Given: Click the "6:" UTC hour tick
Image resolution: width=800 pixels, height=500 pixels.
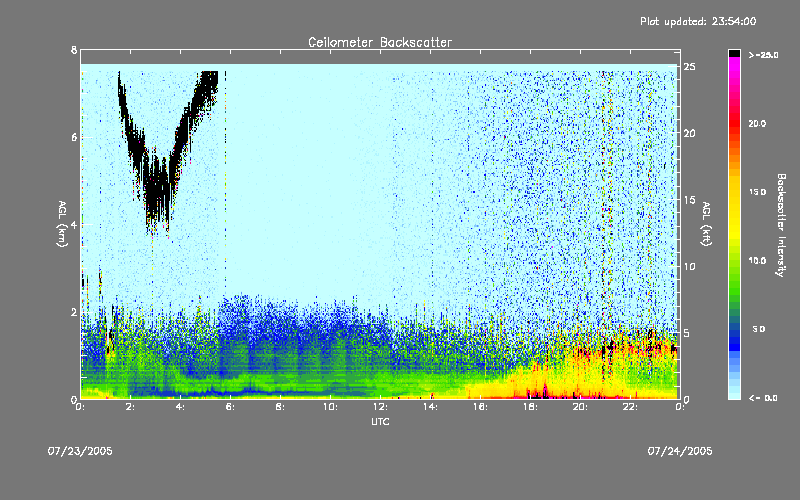Looking at the screenshot, I should [x=230, y=407].
